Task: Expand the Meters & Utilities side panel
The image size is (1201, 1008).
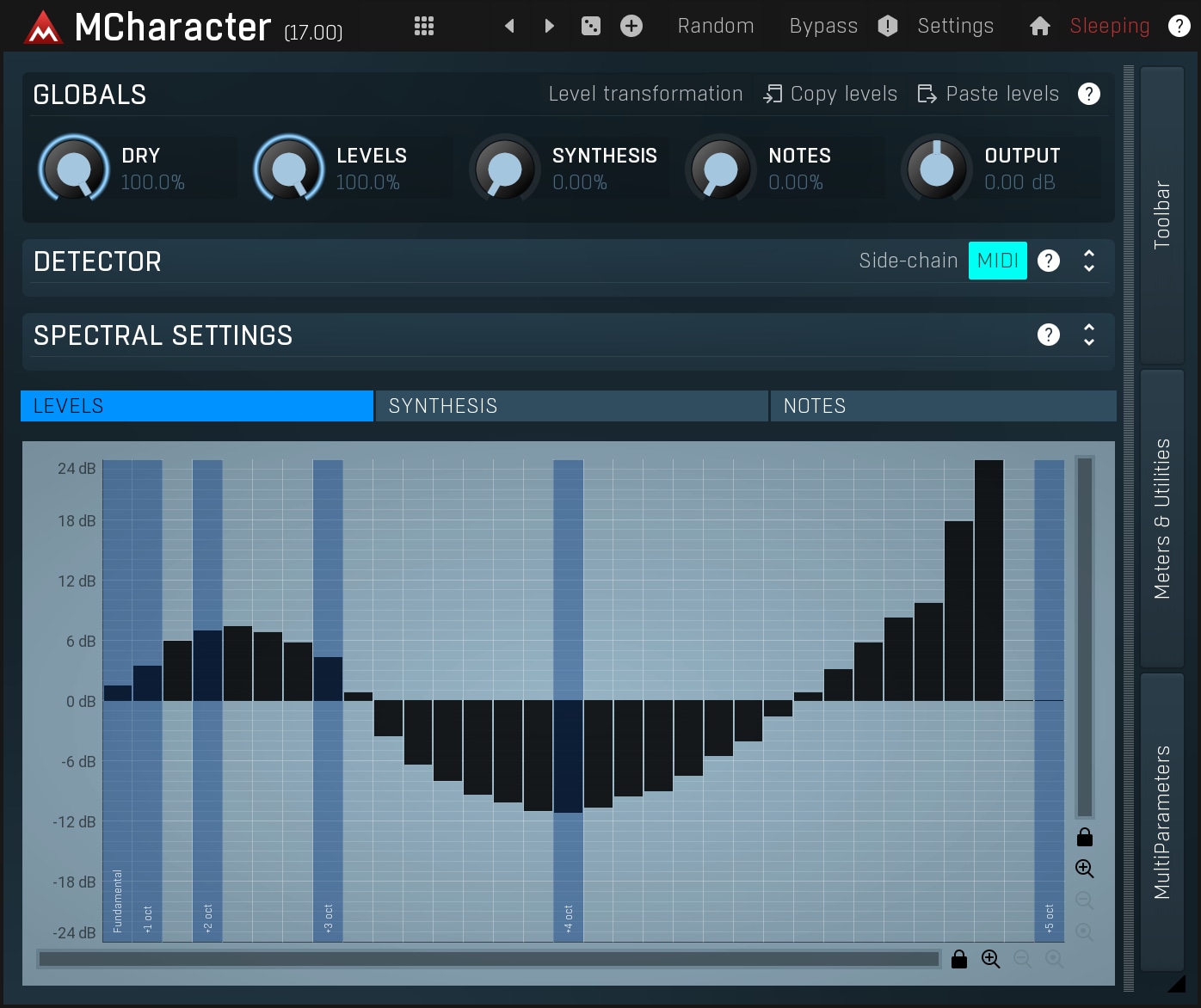Action: 1161,518
